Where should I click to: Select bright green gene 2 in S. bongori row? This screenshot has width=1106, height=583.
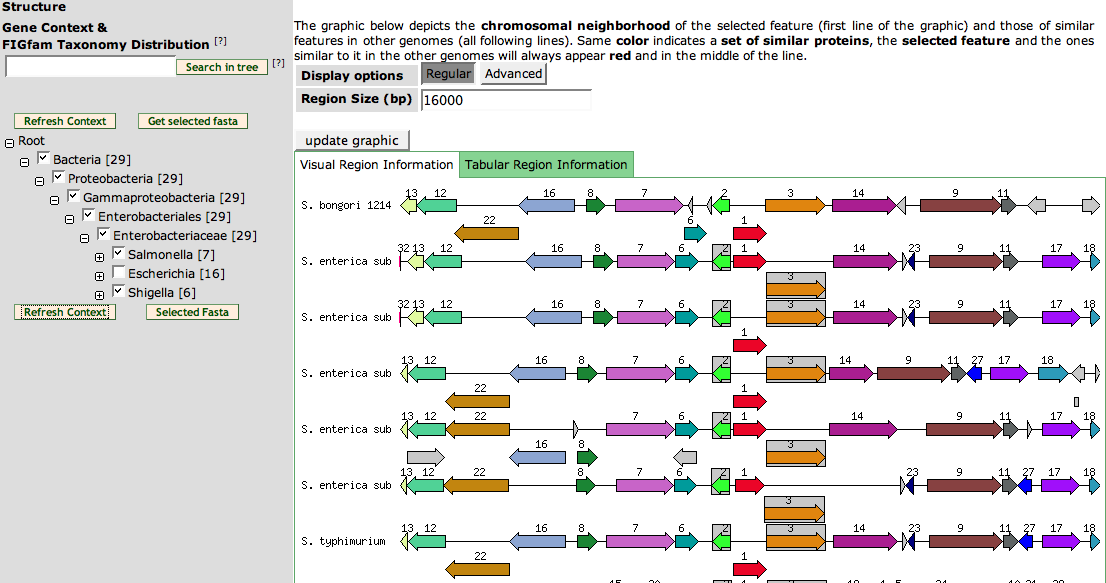click(x=721, y=206)
